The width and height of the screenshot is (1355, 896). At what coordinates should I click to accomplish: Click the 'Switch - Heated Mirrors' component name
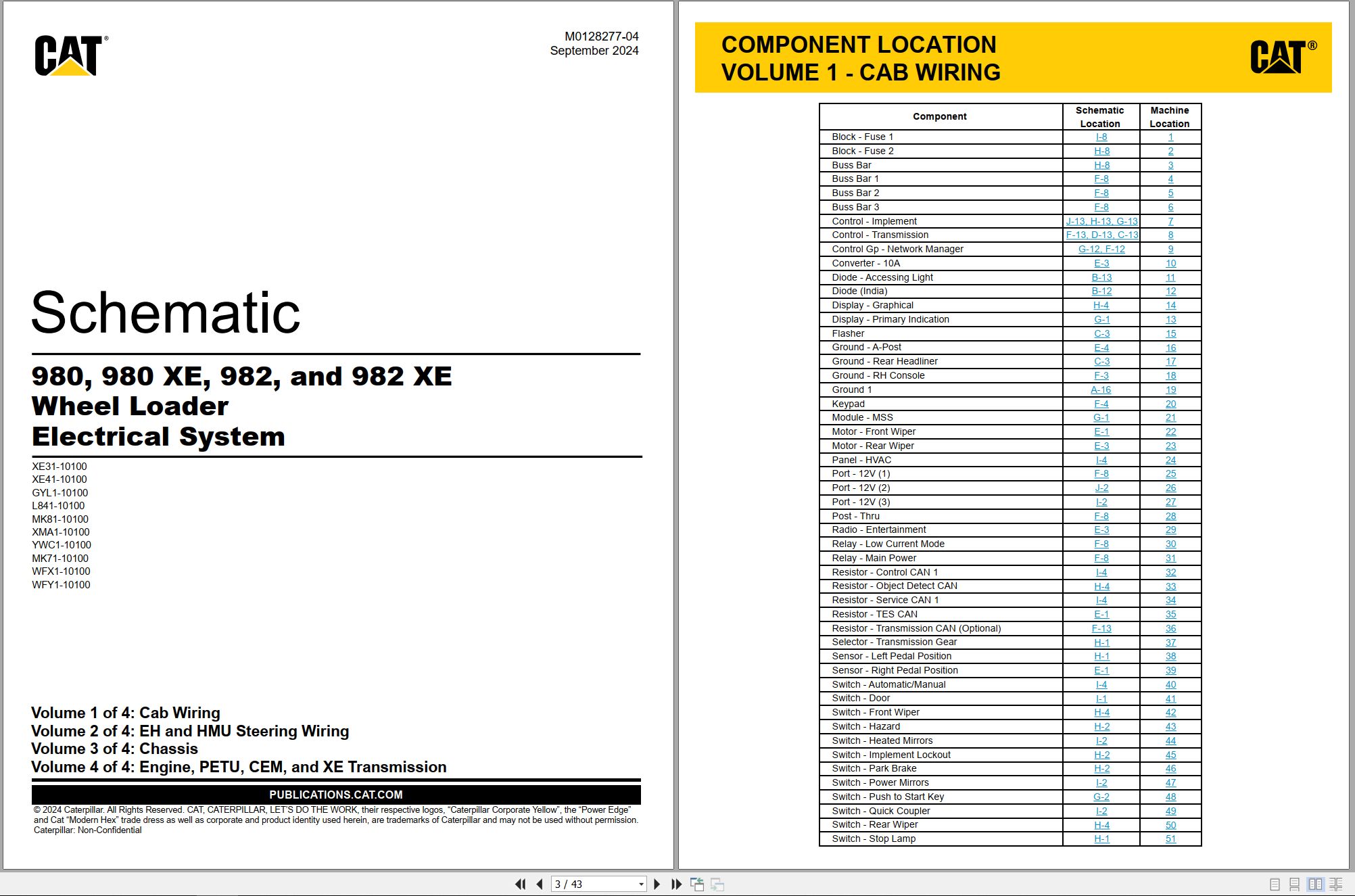pyautogui.click(x=882, y=740)
